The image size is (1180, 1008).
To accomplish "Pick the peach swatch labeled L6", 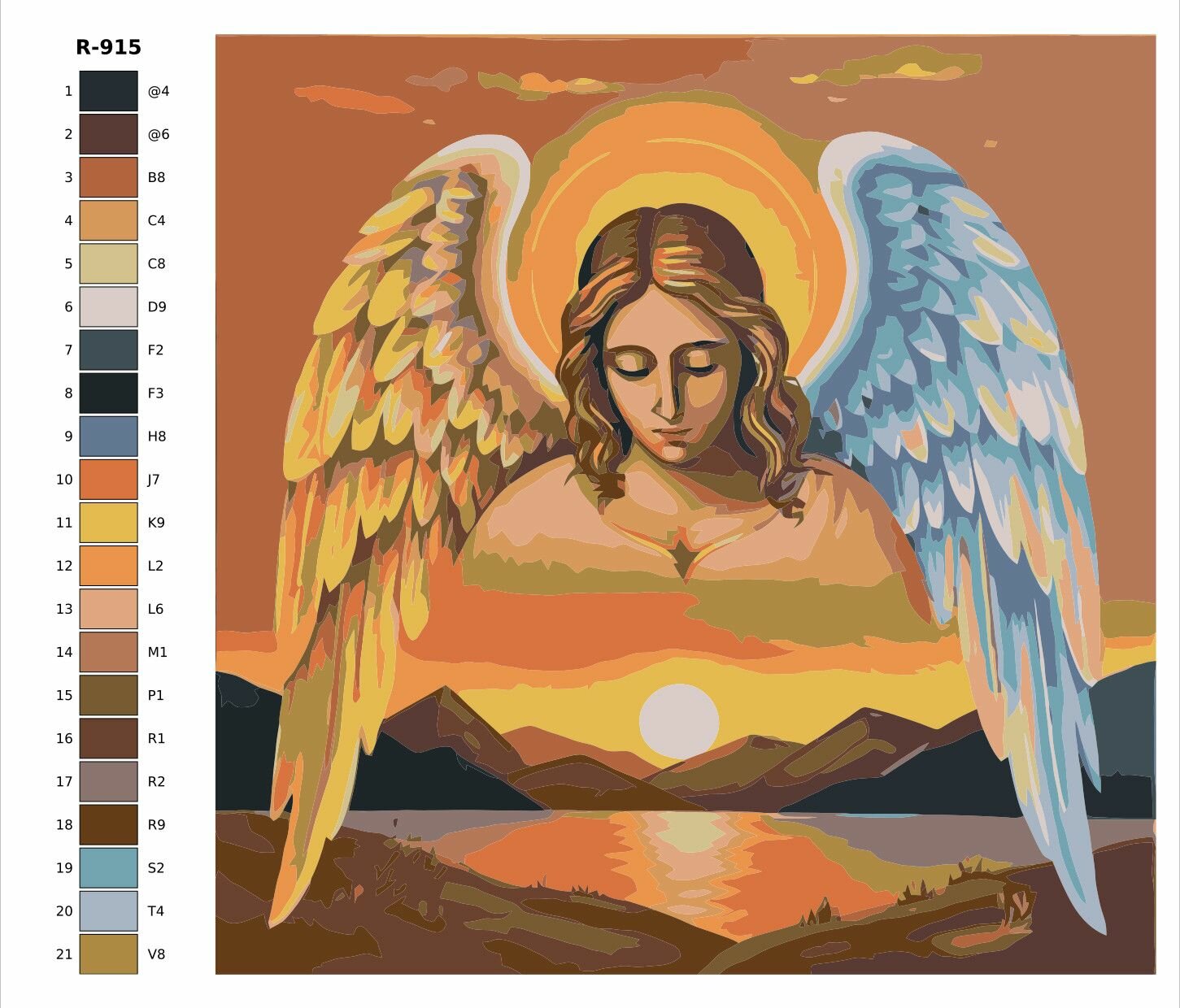I will click(x=108, y=609).
